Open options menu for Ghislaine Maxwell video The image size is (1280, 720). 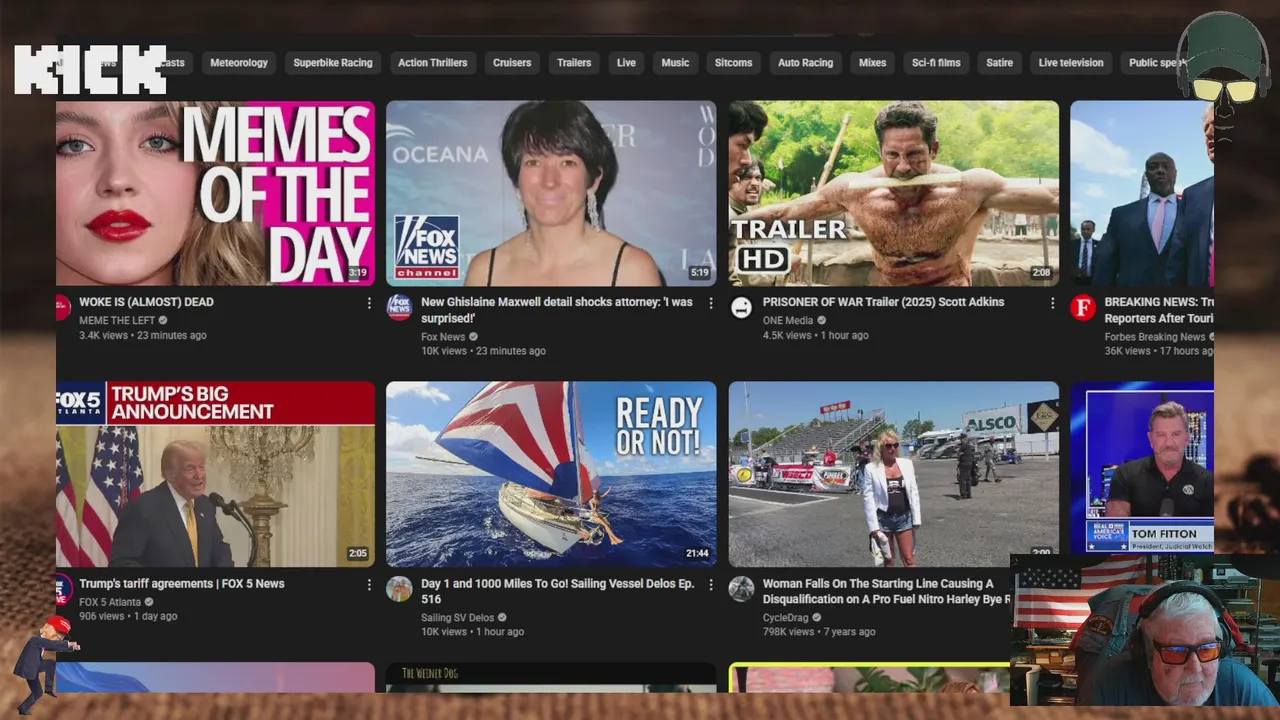pyautogui.click(x=711, y=303)
